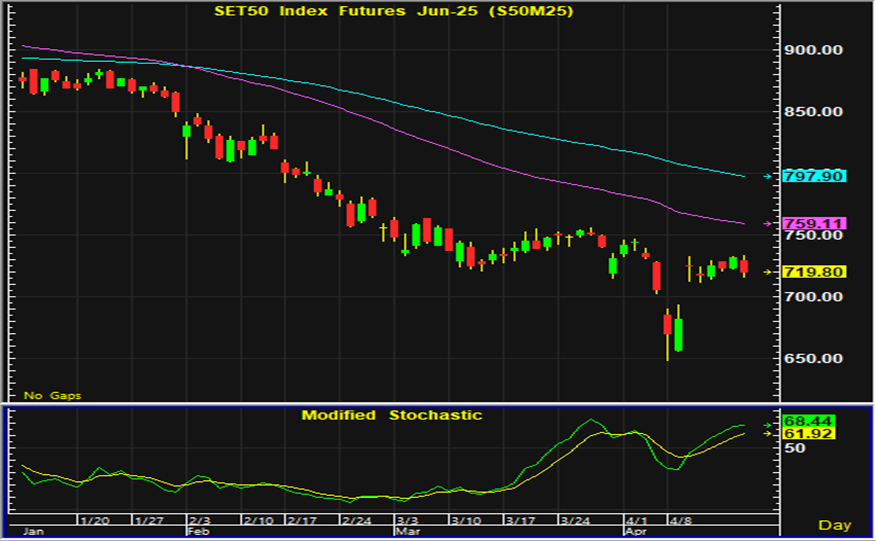Click the cyan arrow beside 797.90
Viewport: 876px width, 541px height.
pos(768,177)
